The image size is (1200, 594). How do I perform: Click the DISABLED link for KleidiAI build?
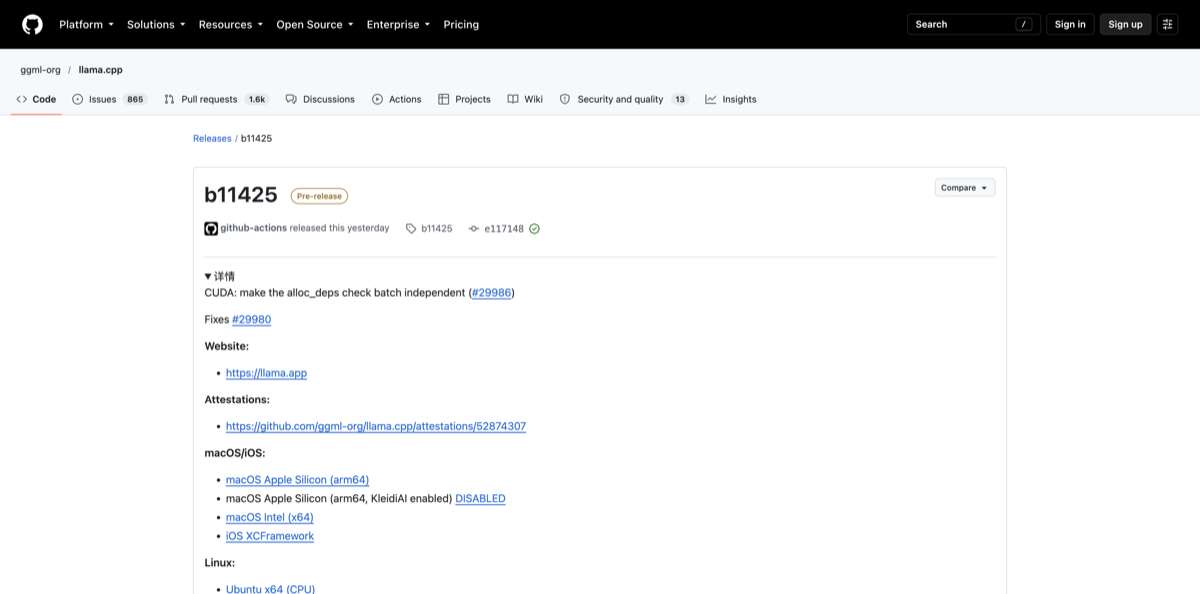coord(480,498)
